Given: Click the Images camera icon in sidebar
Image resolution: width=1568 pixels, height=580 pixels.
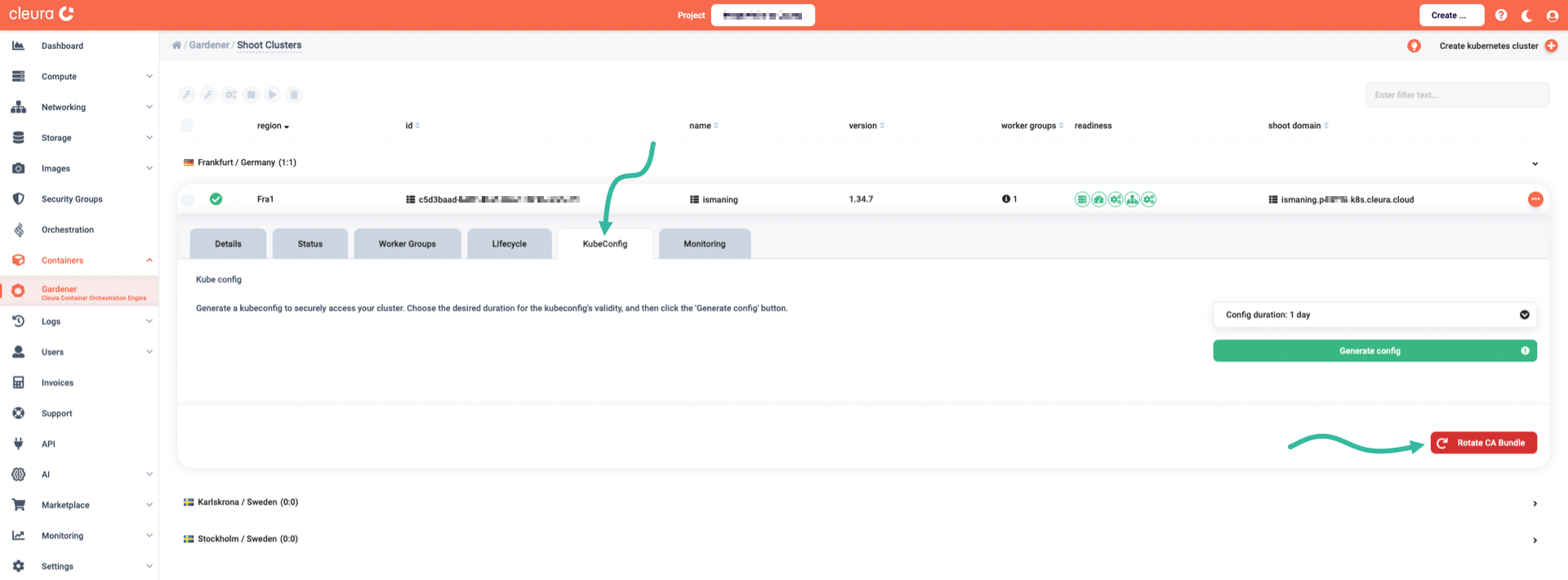Looking at the screenshot, I should click(18, 168).
